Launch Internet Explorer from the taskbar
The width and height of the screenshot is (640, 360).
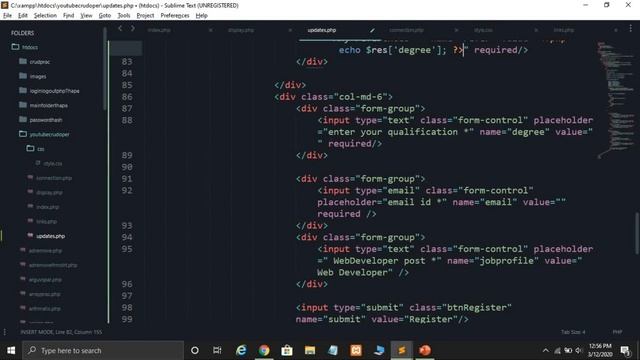241,350
